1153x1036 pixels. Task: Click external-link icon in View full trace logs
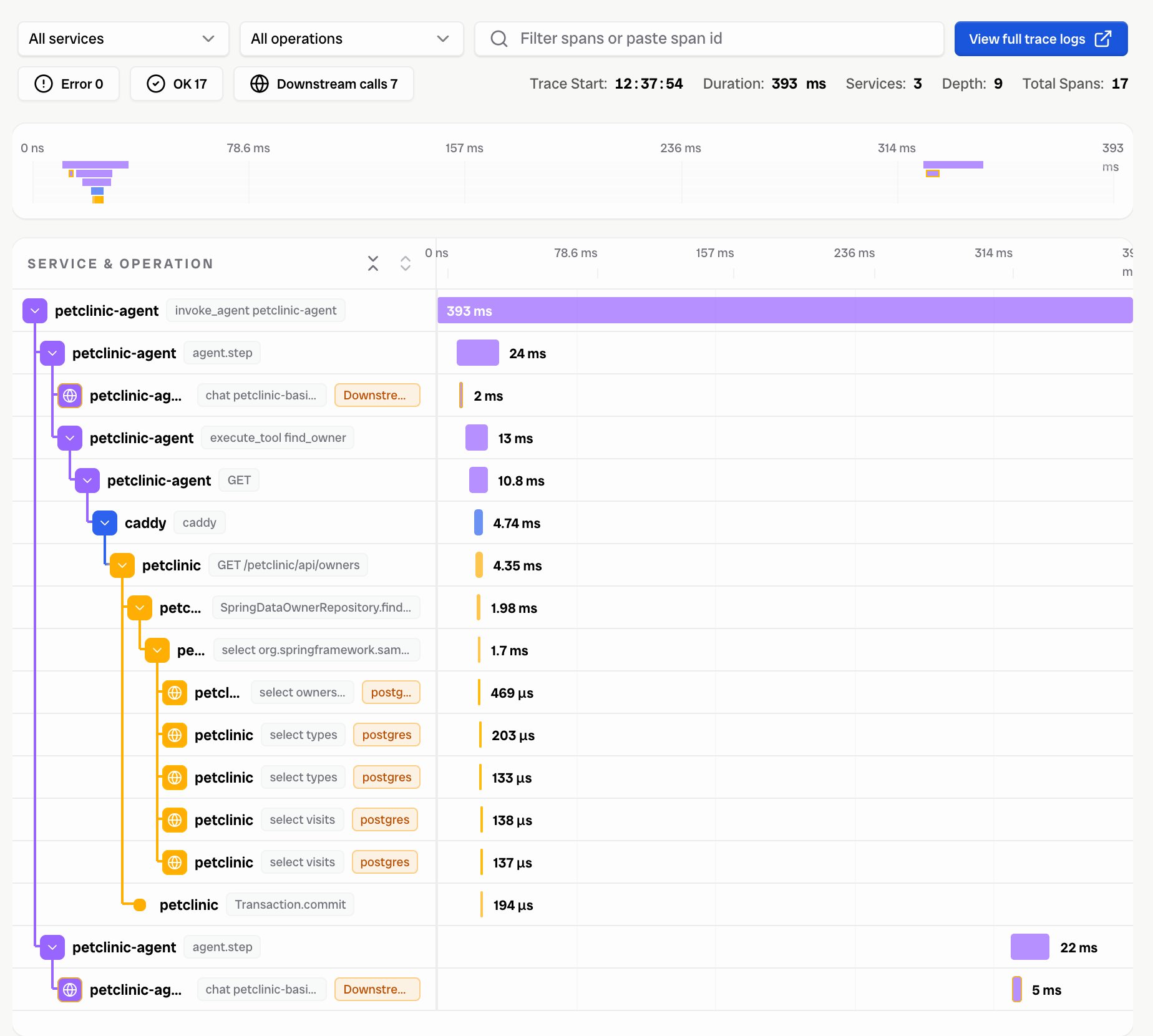1103,39
